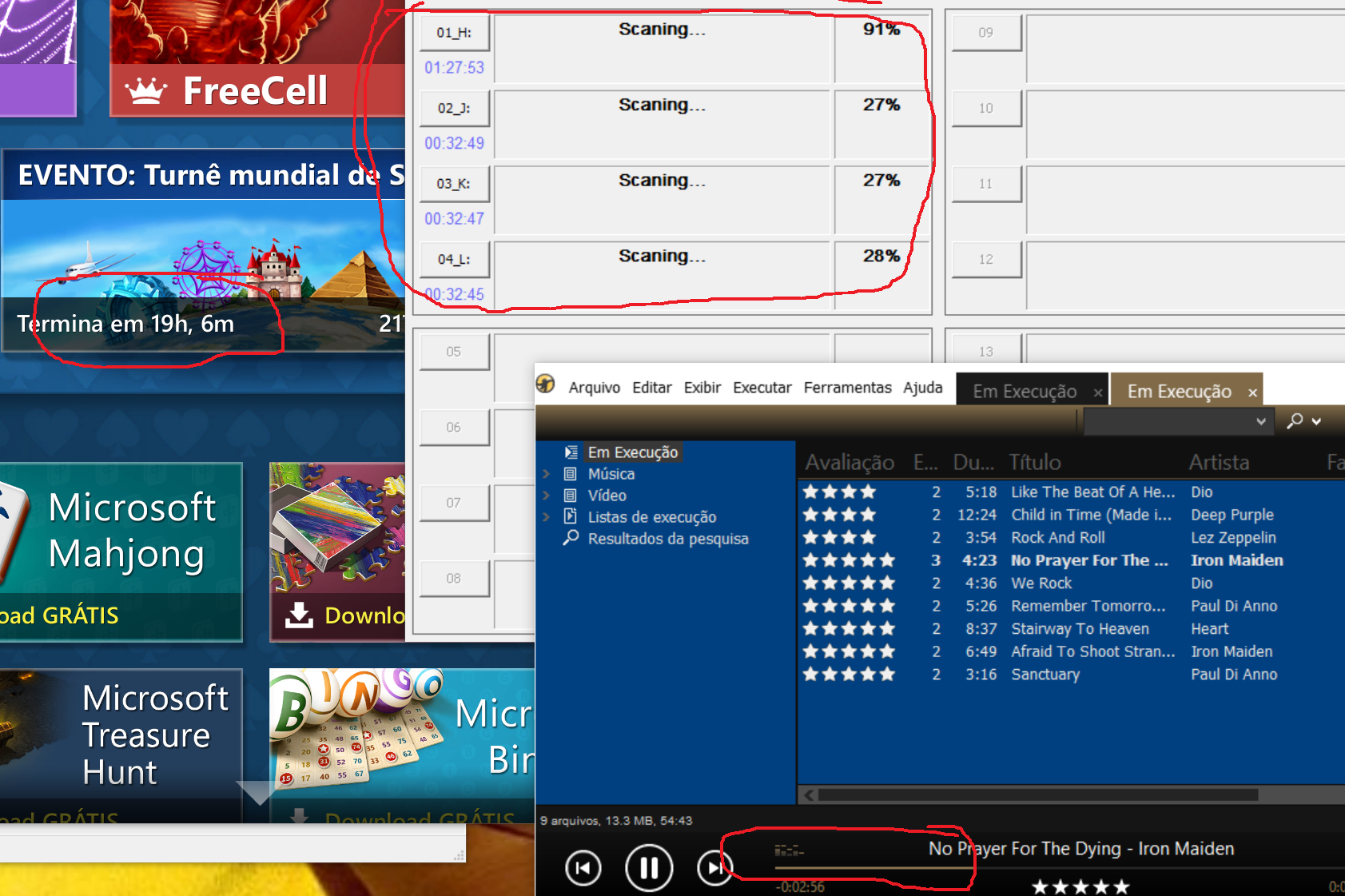Click the media player application logo icon
This screenshot has height=896, width=1345.
[546, 384]
